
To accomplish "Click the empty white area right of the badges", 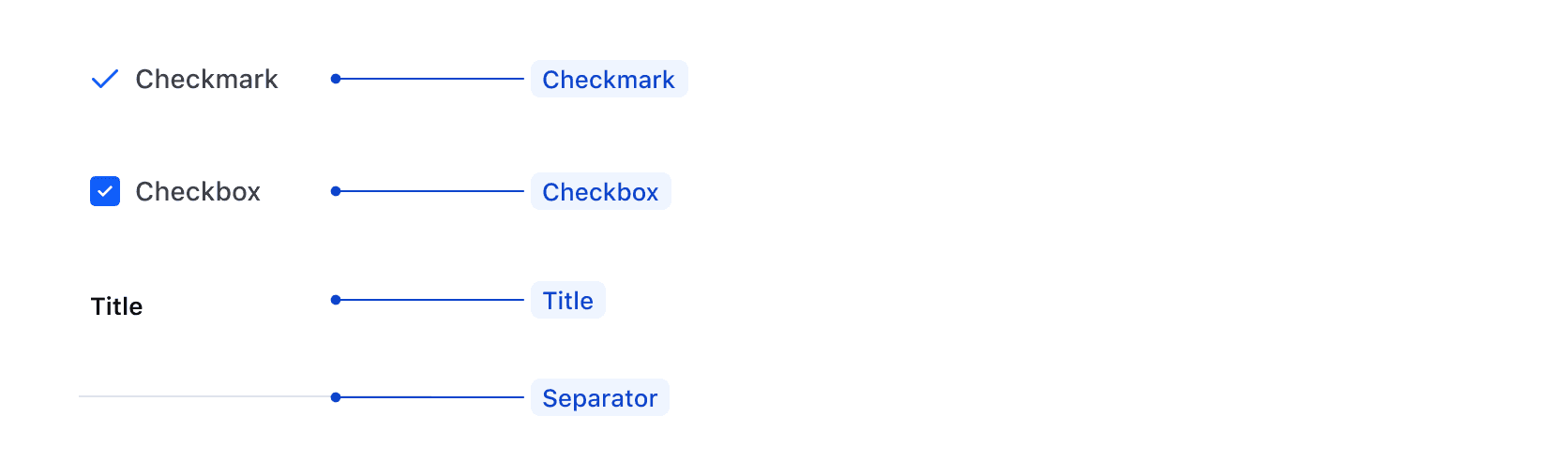I will [1125, 234].
